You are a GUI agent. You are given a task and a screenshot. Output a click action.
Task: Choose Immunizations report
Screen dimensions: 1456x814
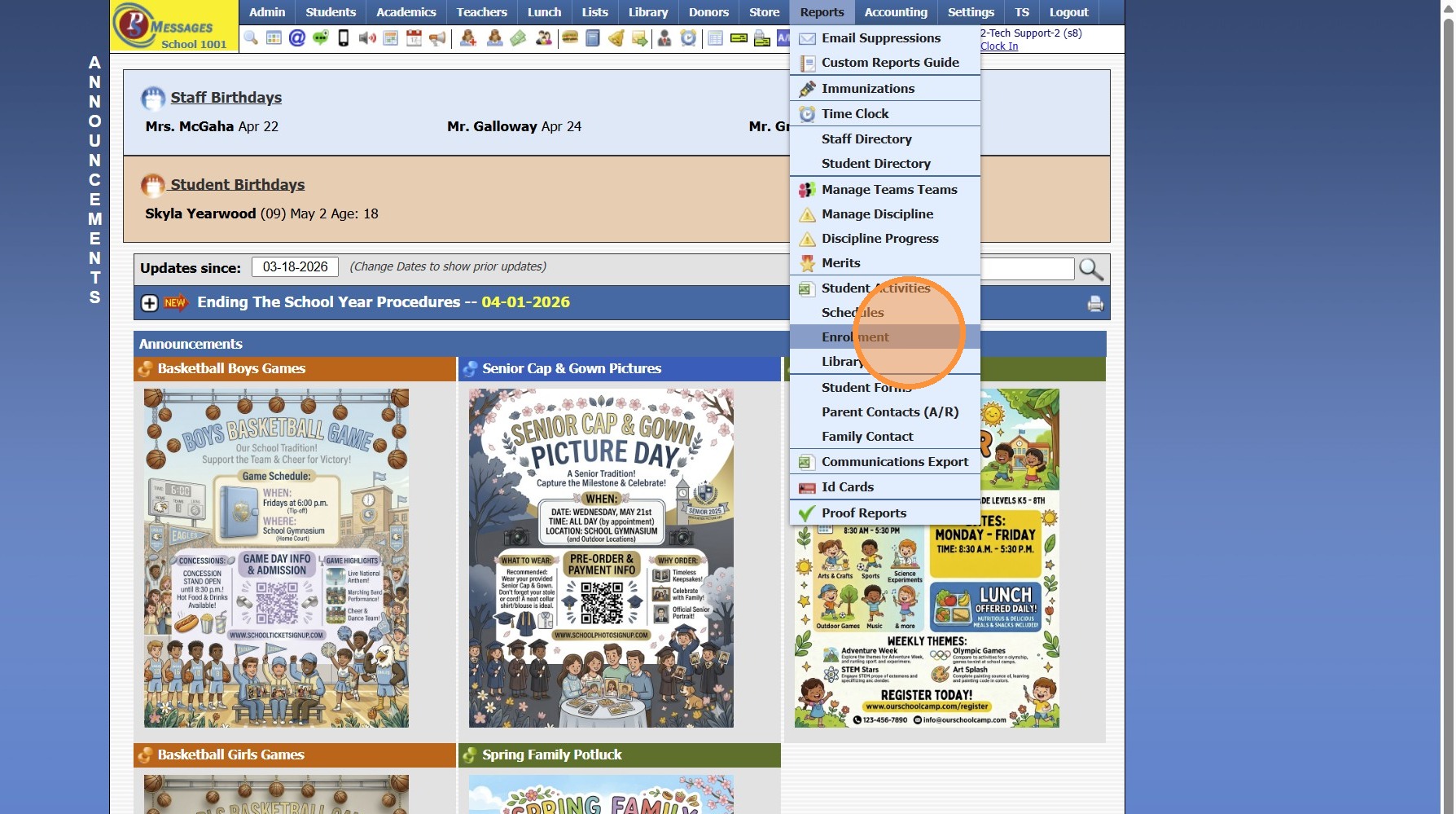(885, 89)
